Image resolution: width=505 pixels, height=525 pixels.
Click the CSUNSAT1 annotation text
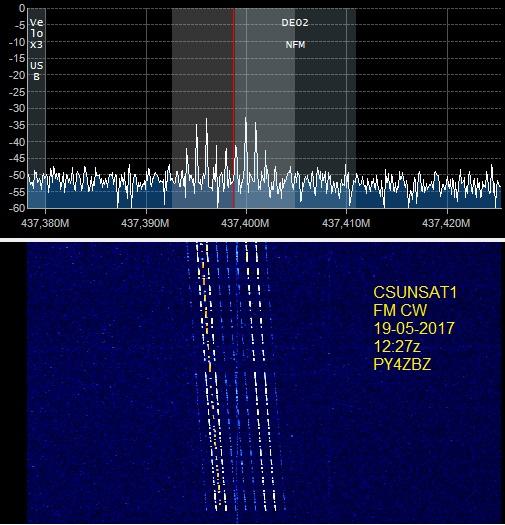(415, 292)
